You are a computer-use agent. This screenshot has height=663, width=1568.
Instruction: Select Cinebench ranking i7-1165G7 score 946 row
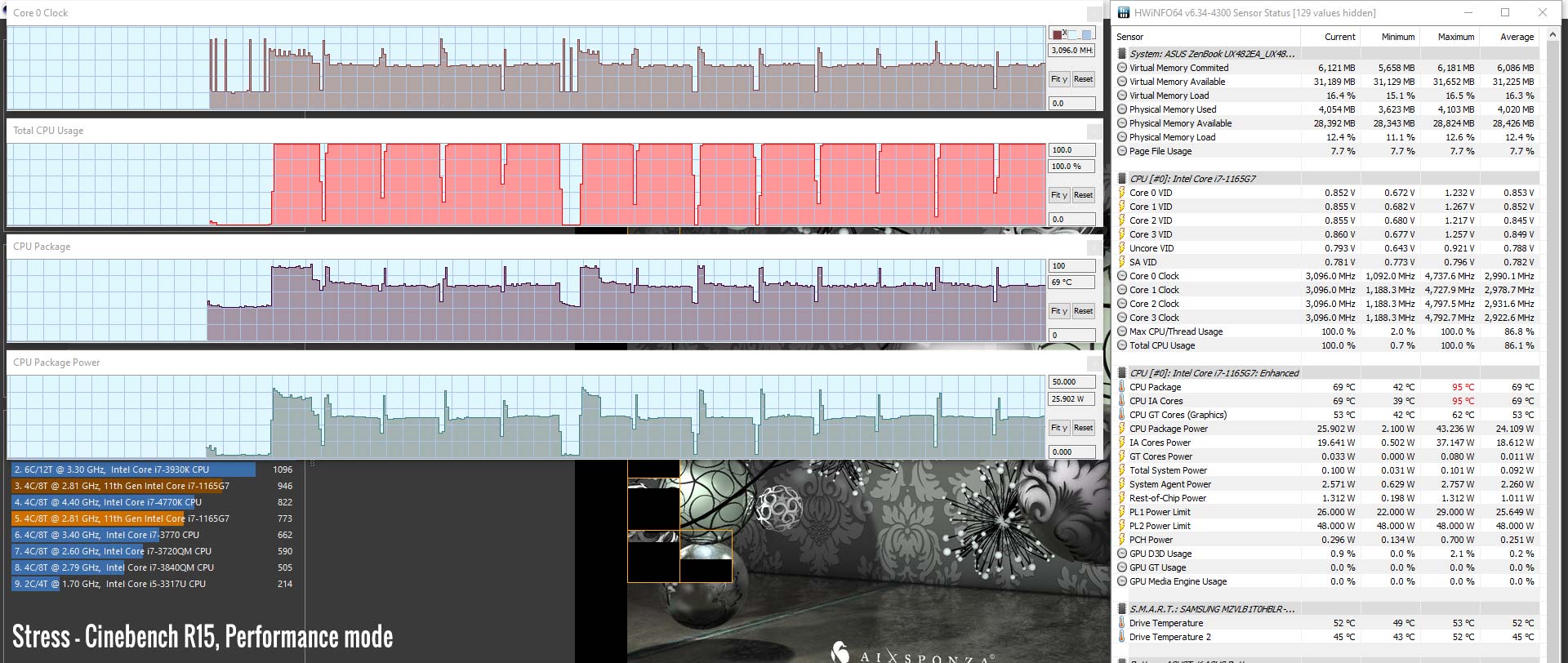coord(154,486)
